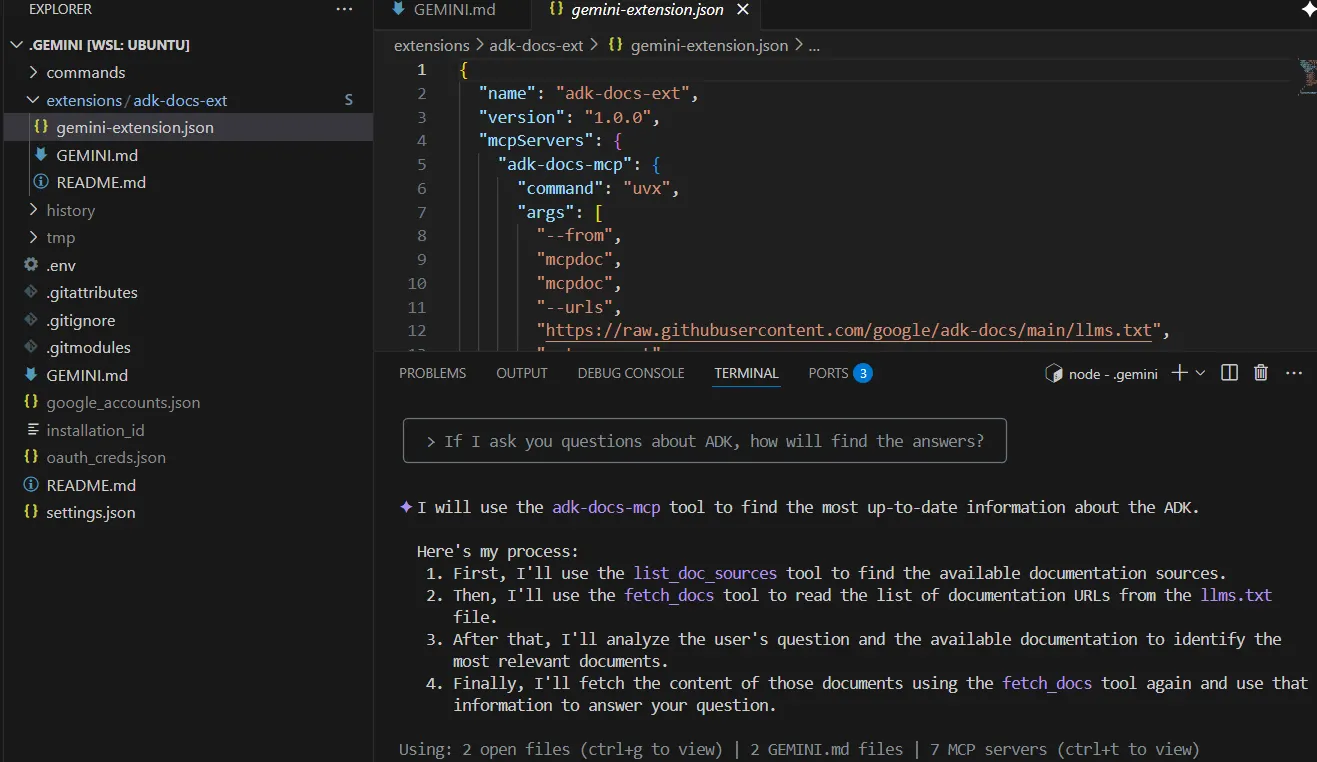This screenshot has height=762, width=1317.
Task: Open the DEBUG CONSOLE panel tab
Action: tap(630, 373)
